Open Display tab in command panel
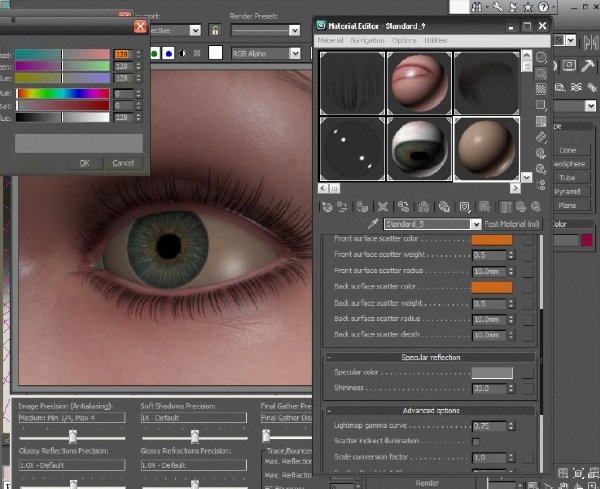Image resolution: width=600 pixels, height=489 pixels. [x=569, y=65]
